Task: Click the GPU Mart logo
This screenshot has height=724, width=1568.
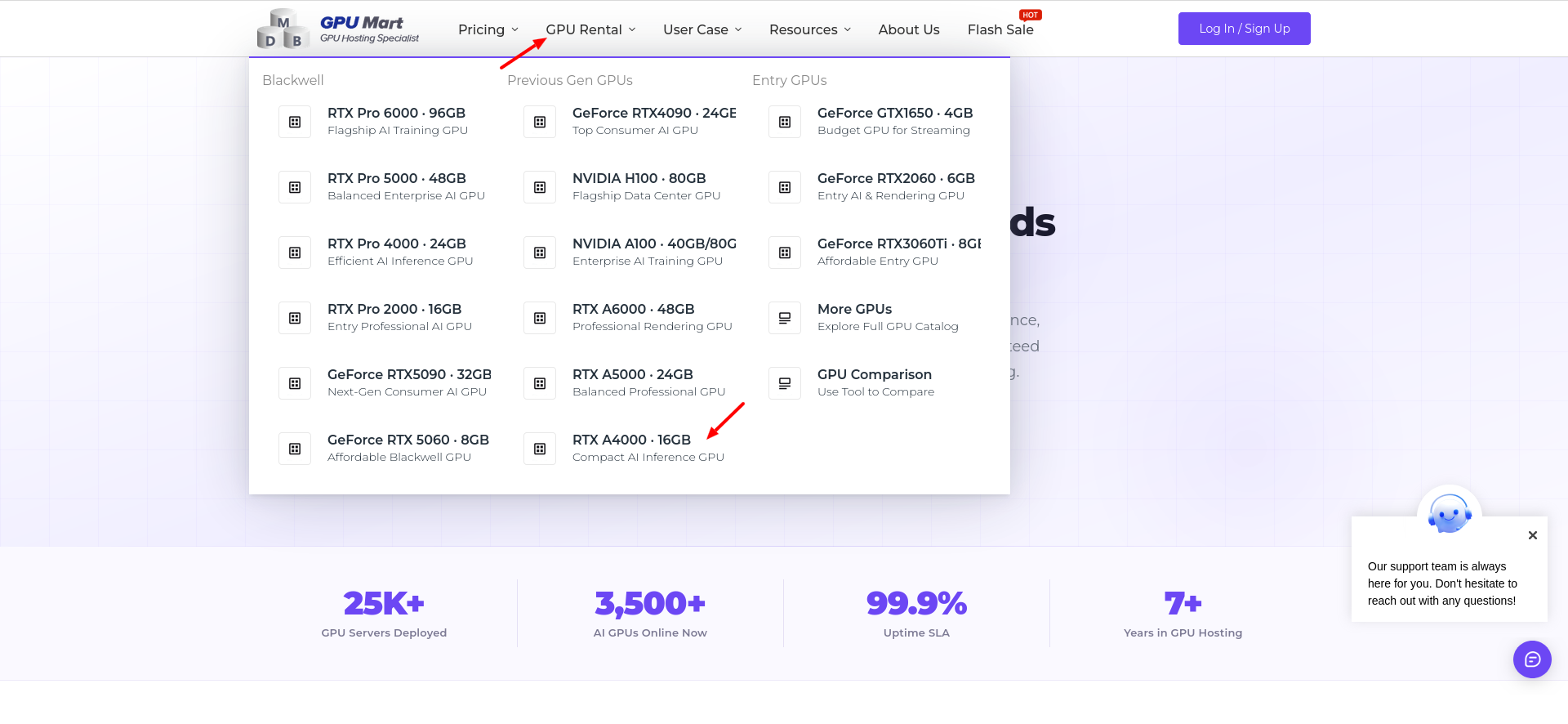Action: coord(338,29)
